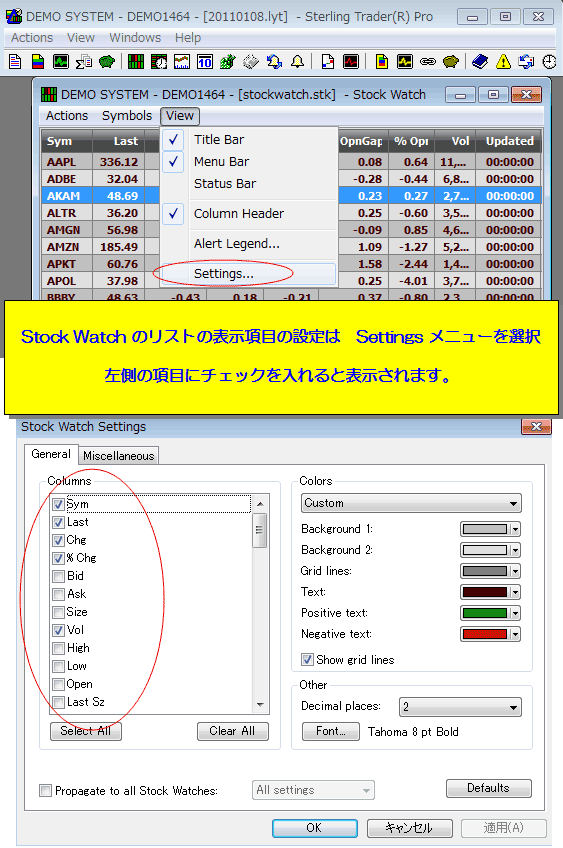563x848 pixels.
Task: Click the bell with refresh arrows icon
Action: pos(274,62)
